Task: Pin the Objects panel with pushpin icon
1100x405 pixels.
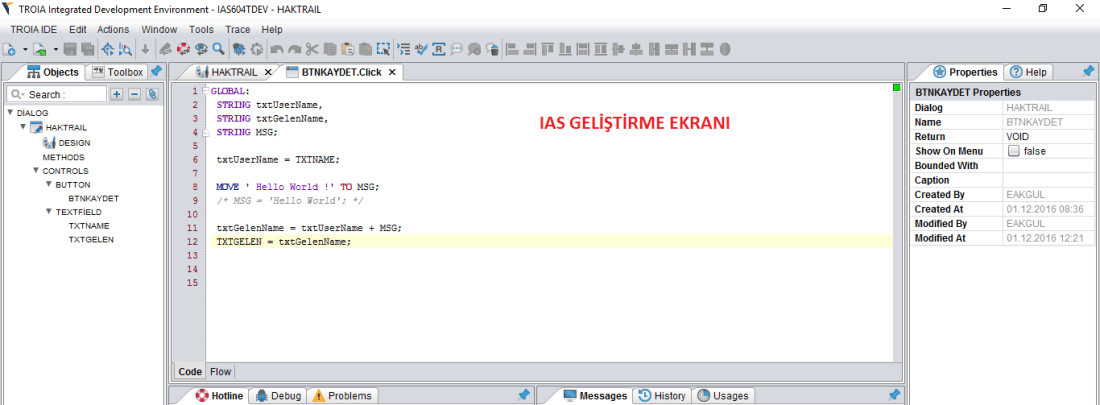Action: pyautogui.click(x=156, y=71)
